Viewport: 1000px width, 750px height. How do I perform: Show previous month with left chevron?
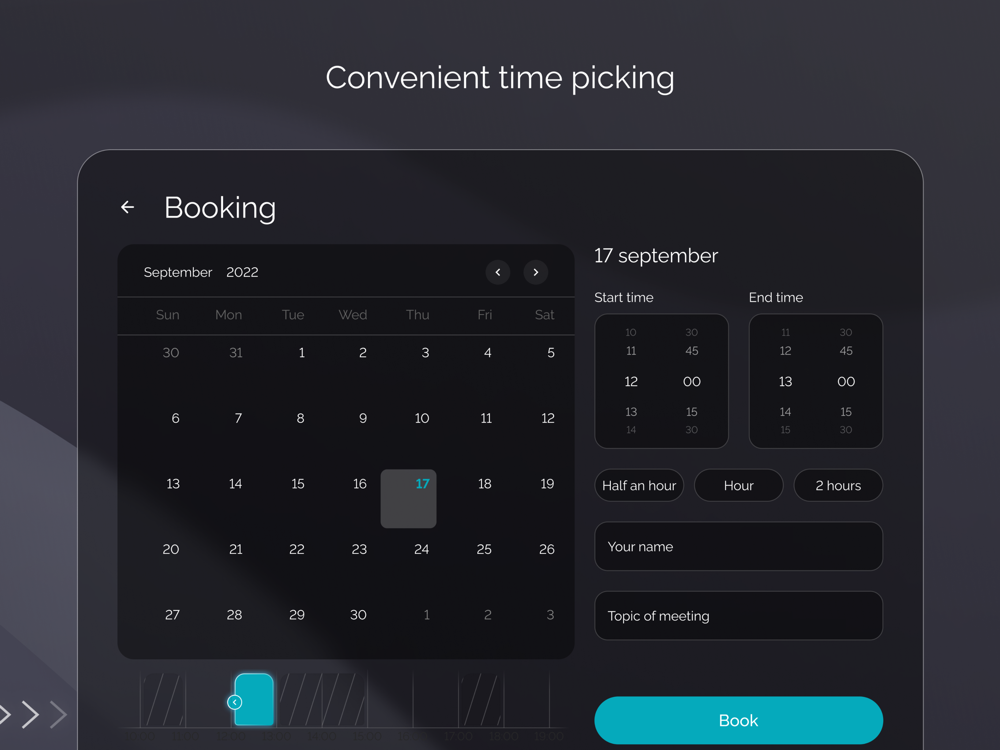497,272
